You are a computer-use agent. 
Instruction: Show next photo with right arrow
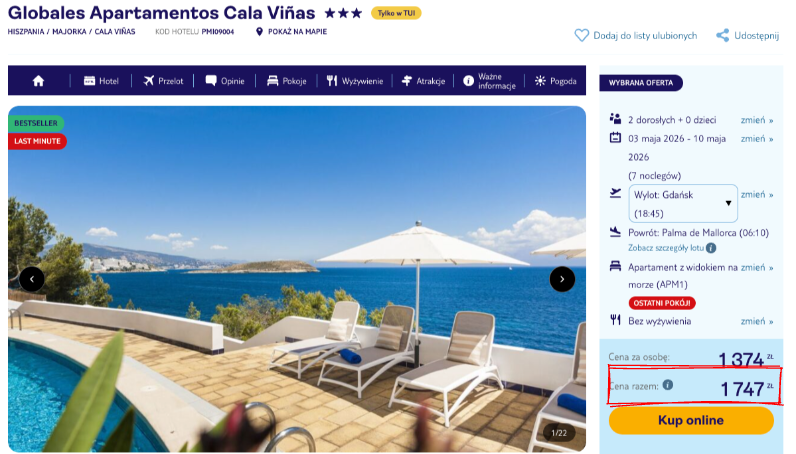pos(562,279)
